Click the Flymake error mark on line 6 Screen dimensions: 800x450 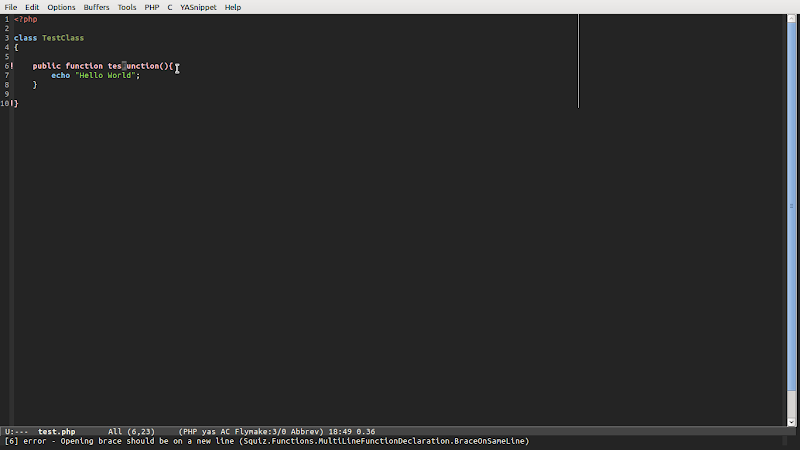click(x=12, y=66)
